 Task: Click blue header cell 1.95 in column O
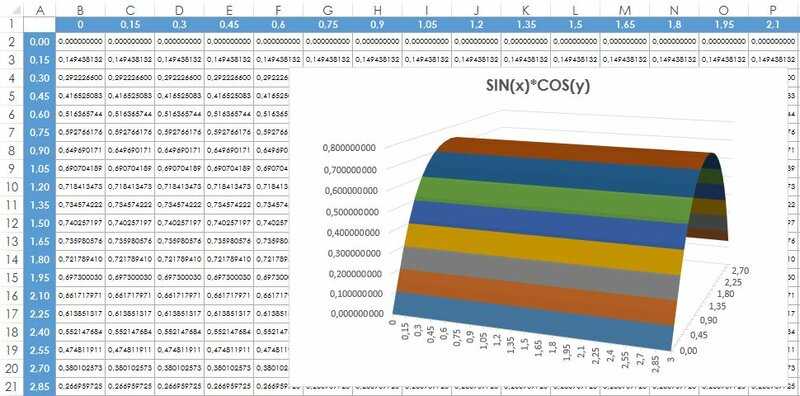click(x=724, y=24)
